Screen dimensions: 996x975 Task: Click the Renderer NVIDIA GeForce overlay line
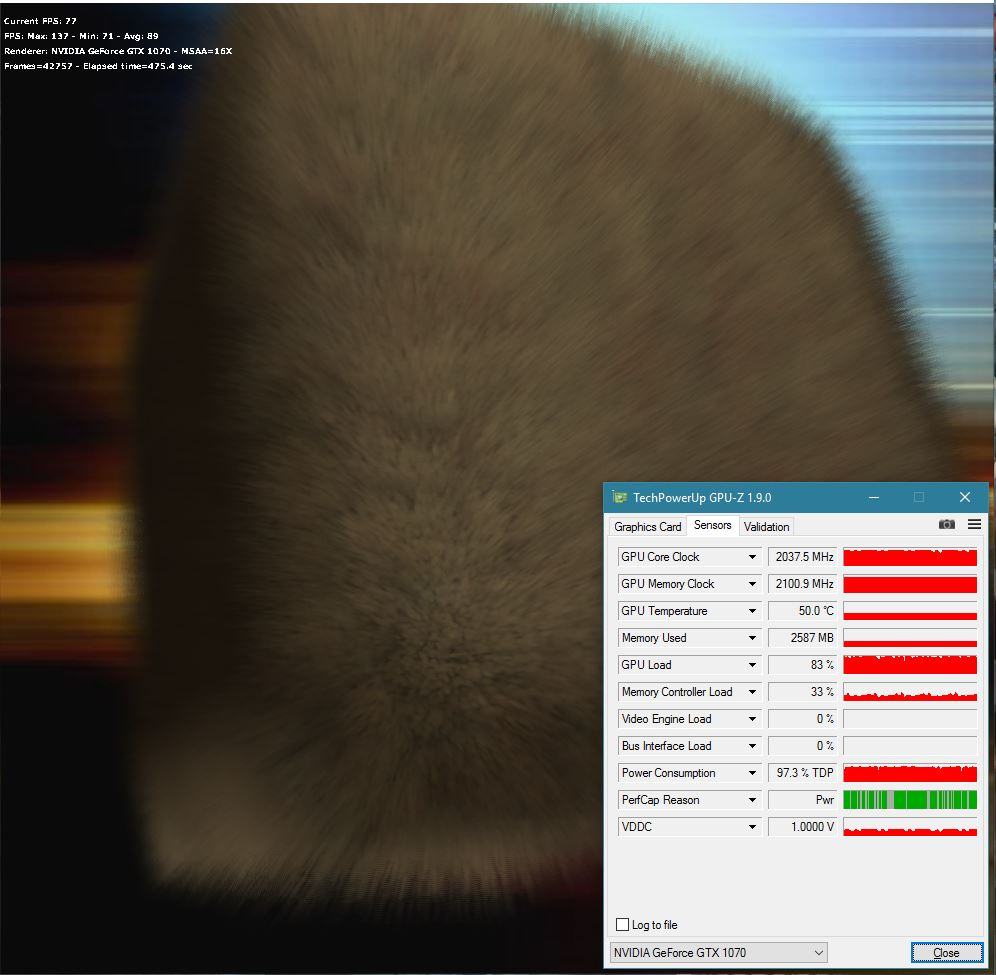pos(118,51)
